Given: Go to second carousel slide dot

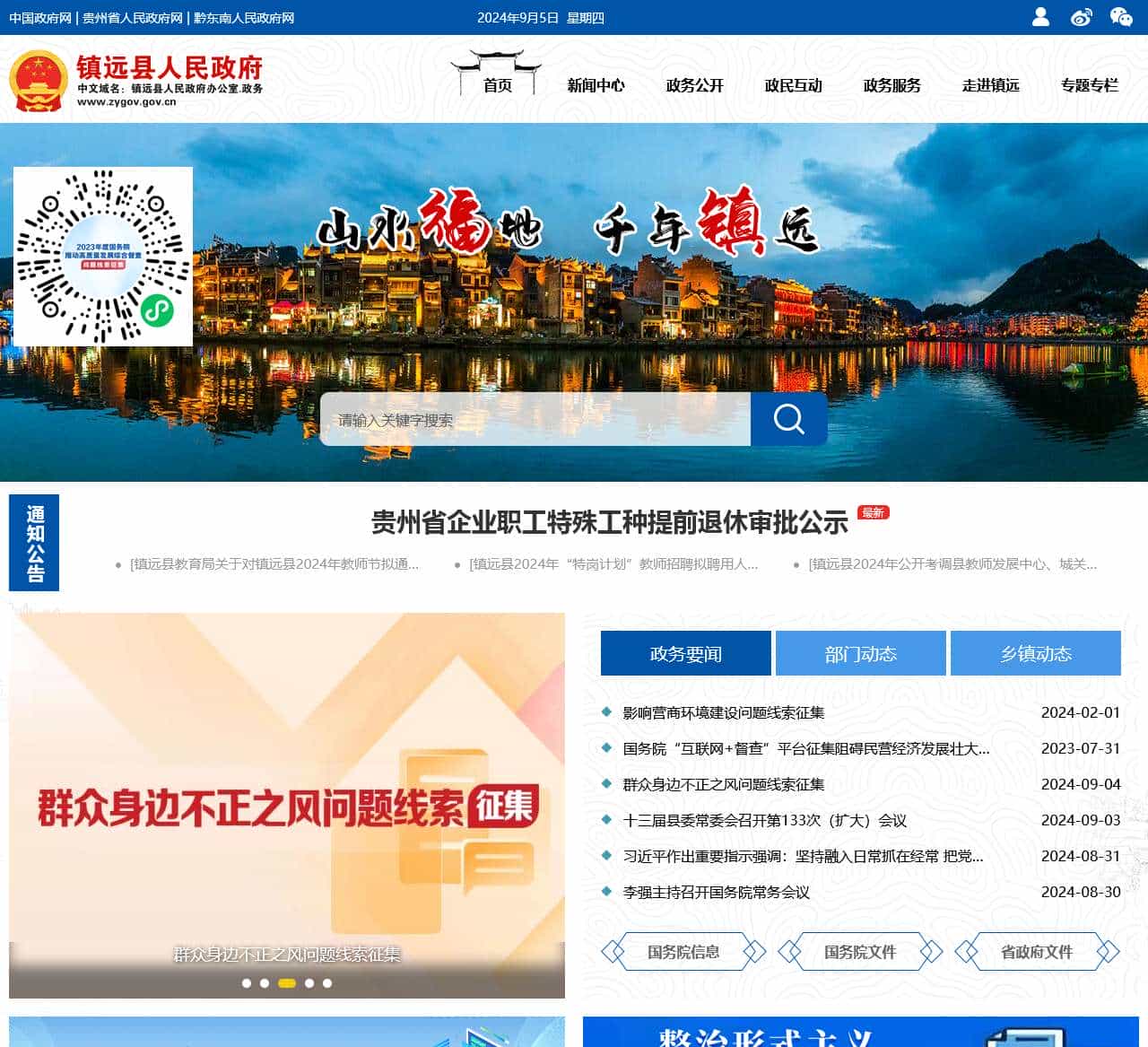Looking at the screenshot, I should pos(265,983).
